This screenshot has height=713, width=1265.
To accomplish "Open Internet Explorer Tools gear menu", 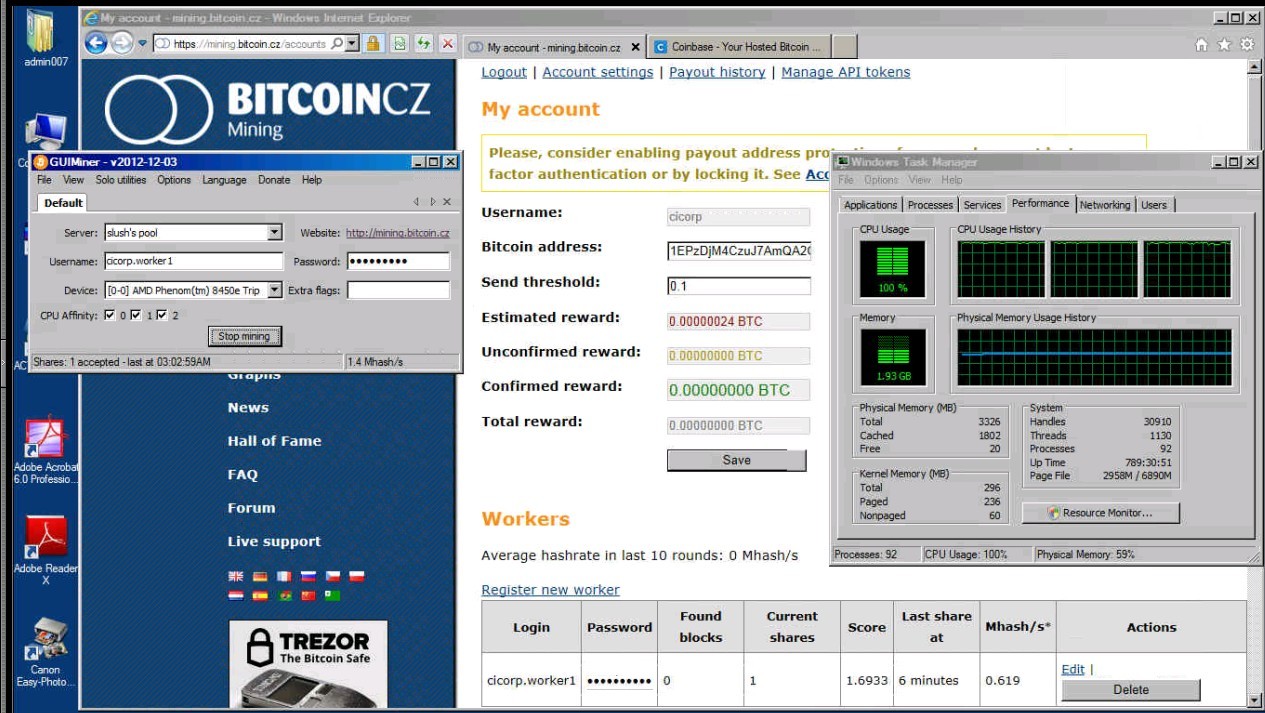I will point(1247,45).
